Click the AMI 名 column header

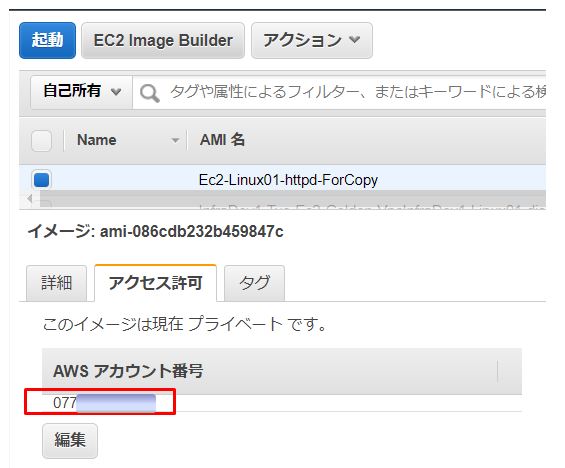(222, 140)
